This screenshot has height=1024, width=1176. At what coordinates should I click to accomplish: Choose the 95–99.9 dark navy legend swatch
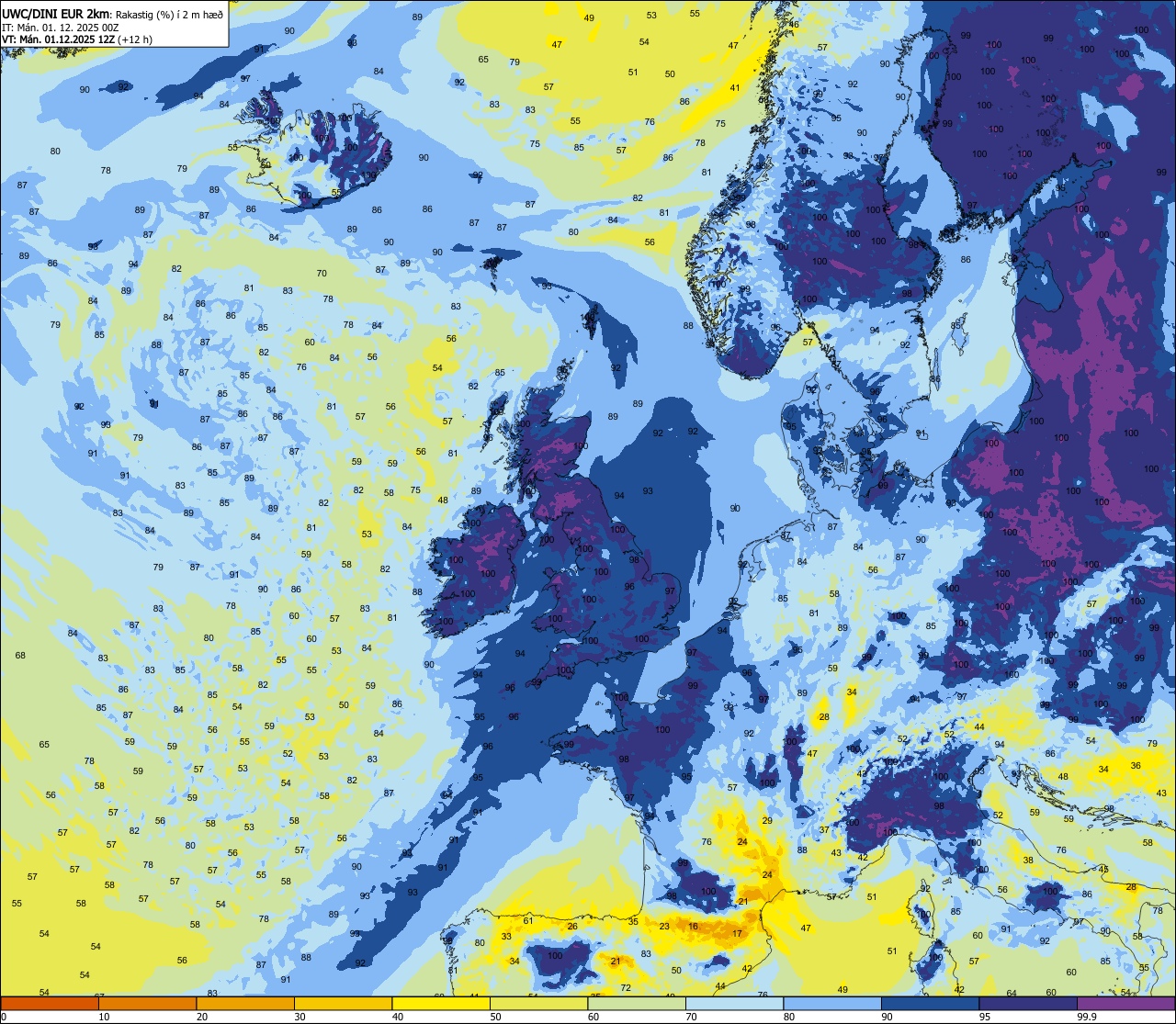click(1028, 1003)
